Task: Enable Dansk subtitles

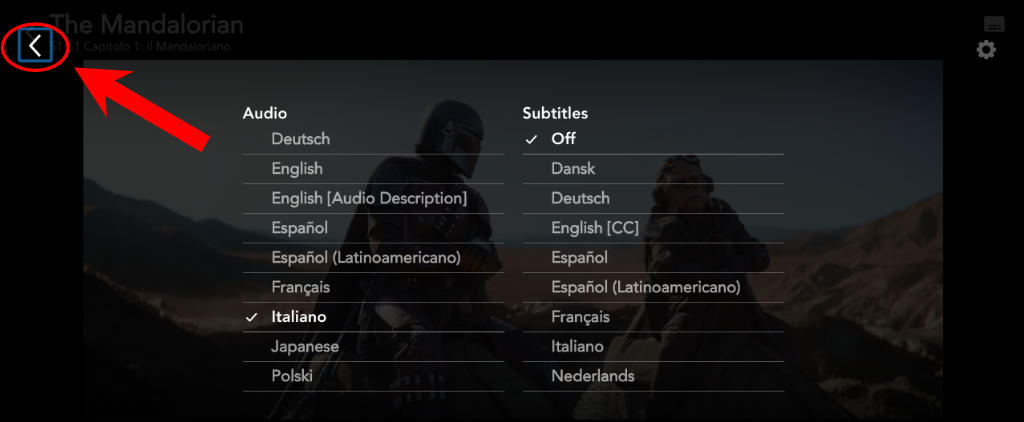Action: tap(653, 169)
